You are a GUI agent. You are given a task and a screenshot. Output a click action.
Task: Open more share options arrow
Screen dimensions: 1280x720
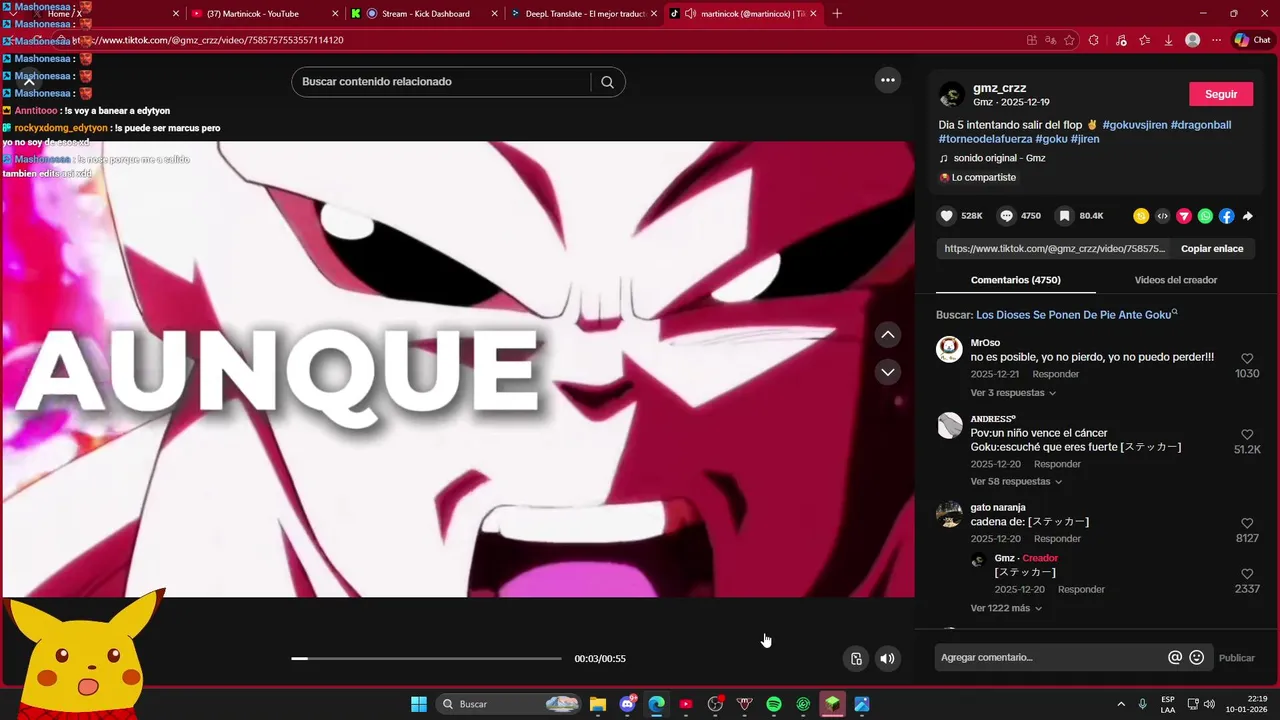tap(1248, 216)
